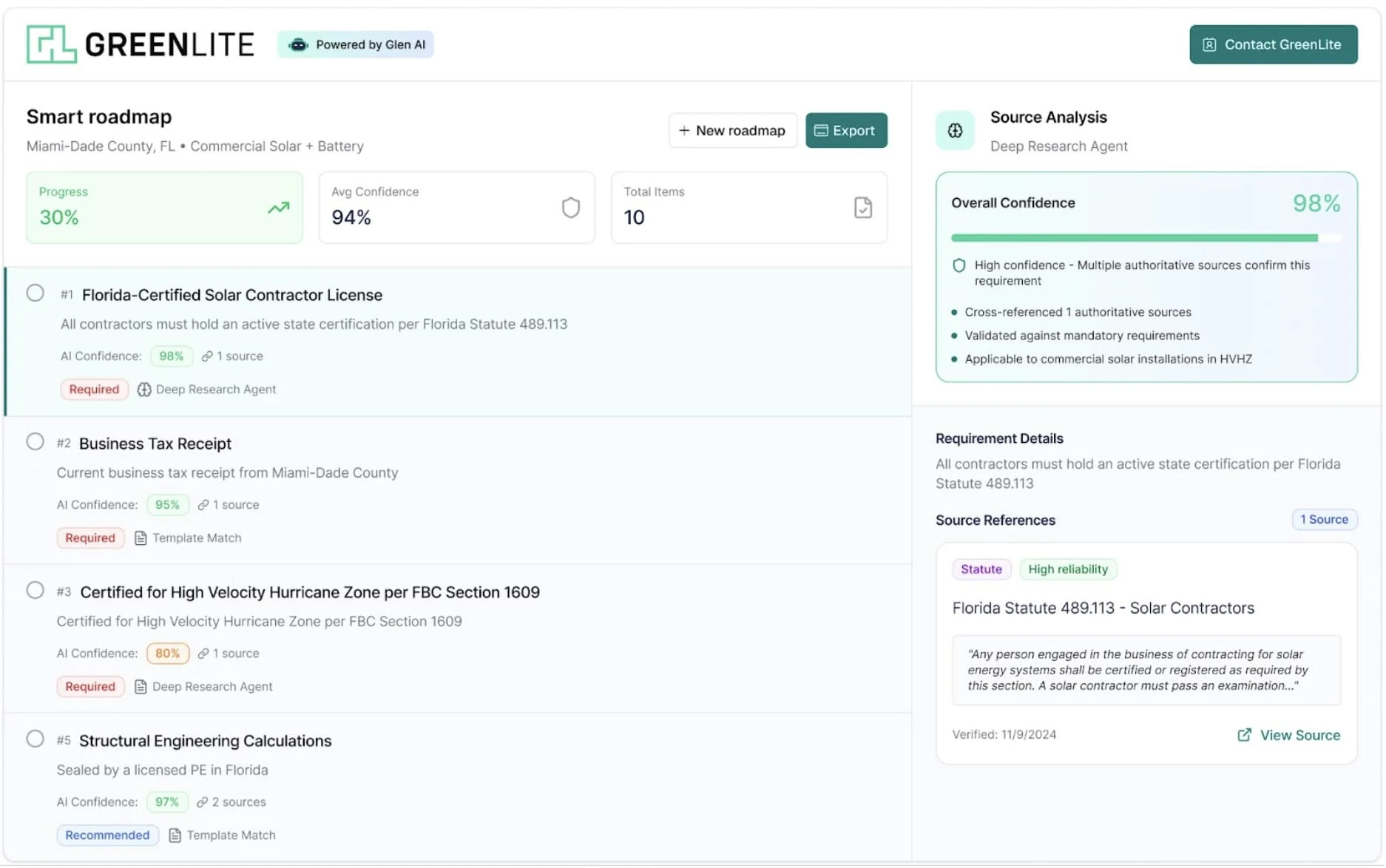Check off the High Velocity Hurricane Zone item
Viewport: 1386px width, 868px height.
point(35,590)
